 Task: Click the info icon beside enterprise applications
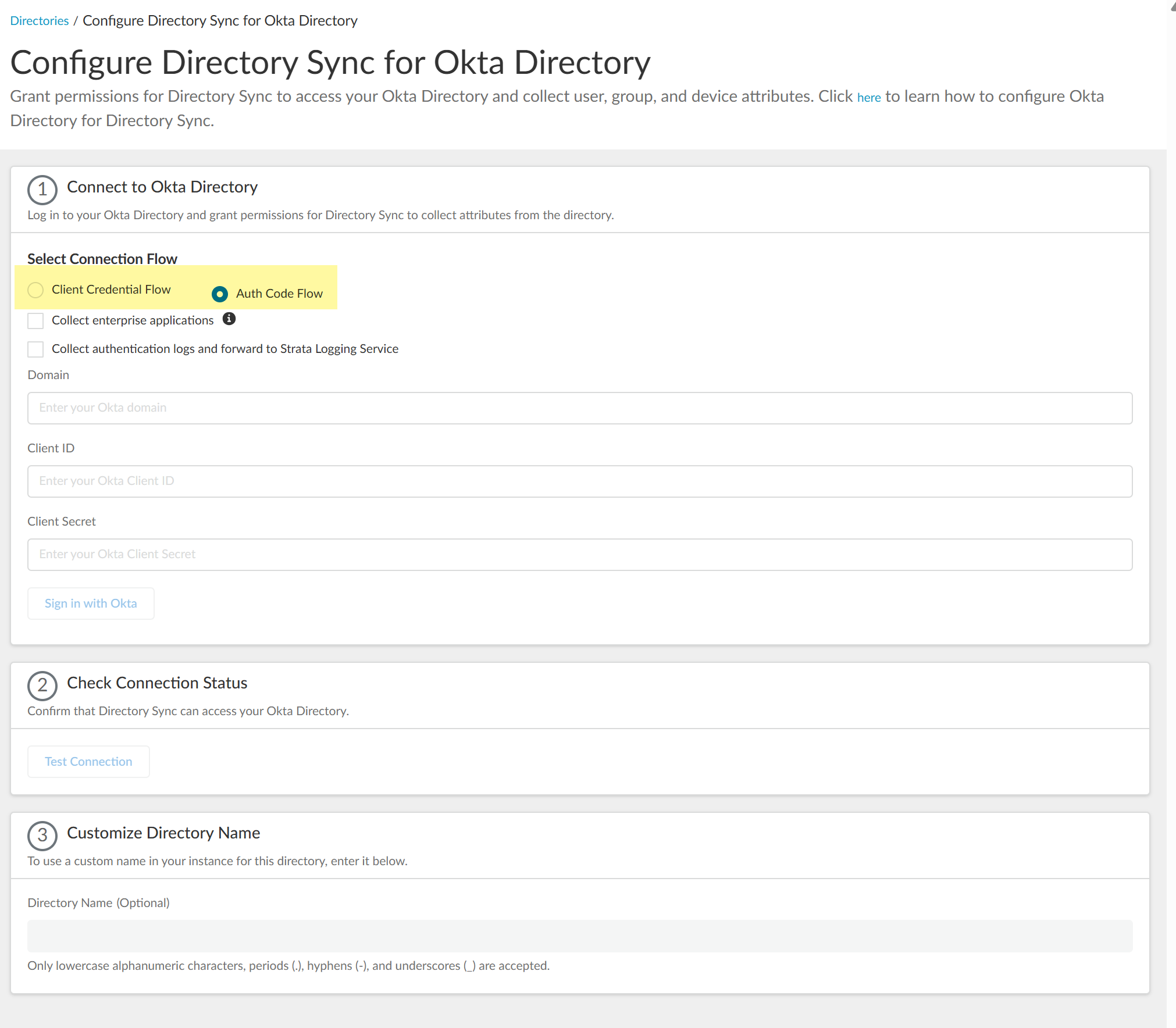pyautogui.click(x=229, y=319)
